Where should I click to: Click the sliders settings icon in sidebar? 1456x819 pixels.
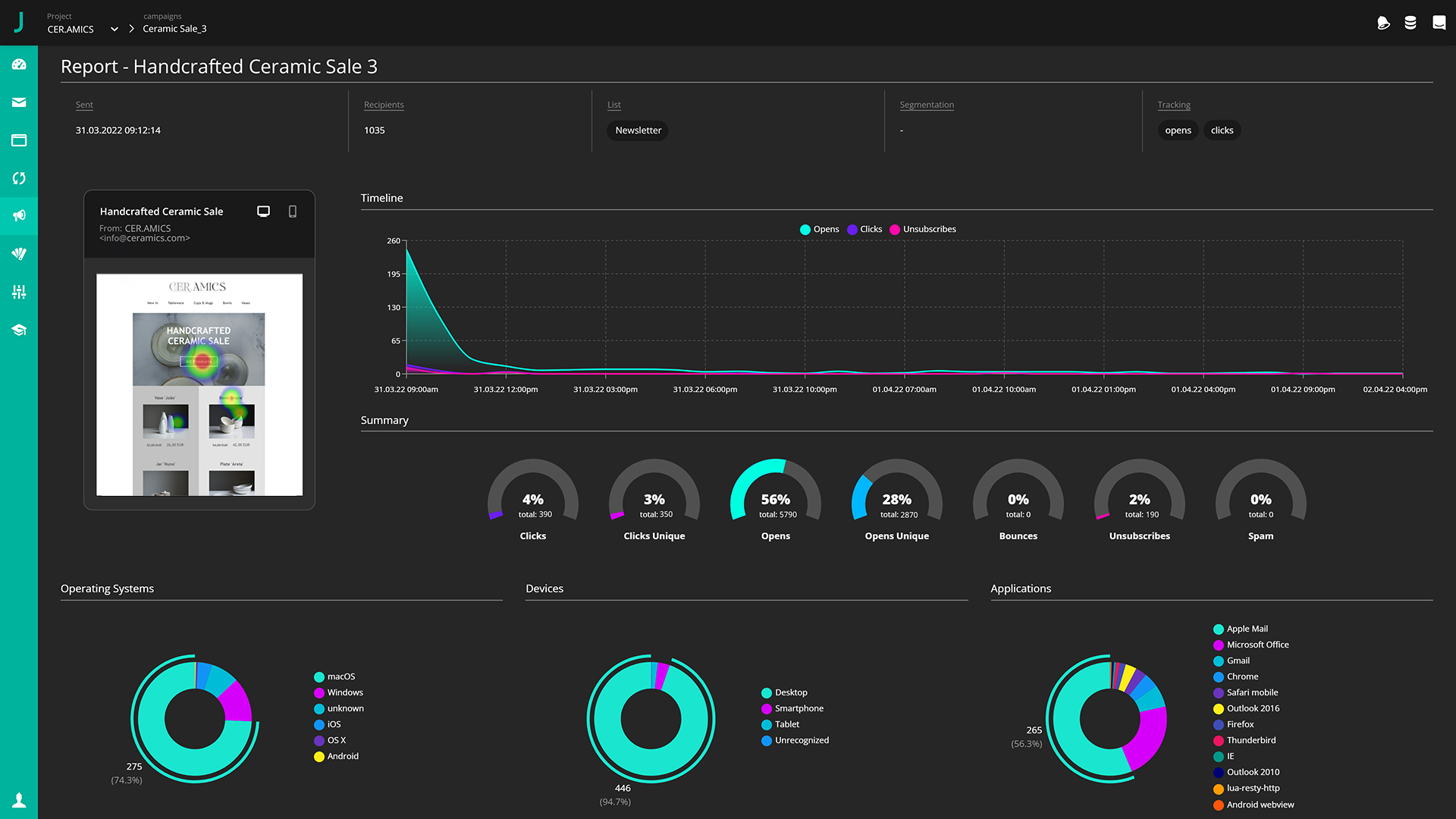(x=19, y=292)
